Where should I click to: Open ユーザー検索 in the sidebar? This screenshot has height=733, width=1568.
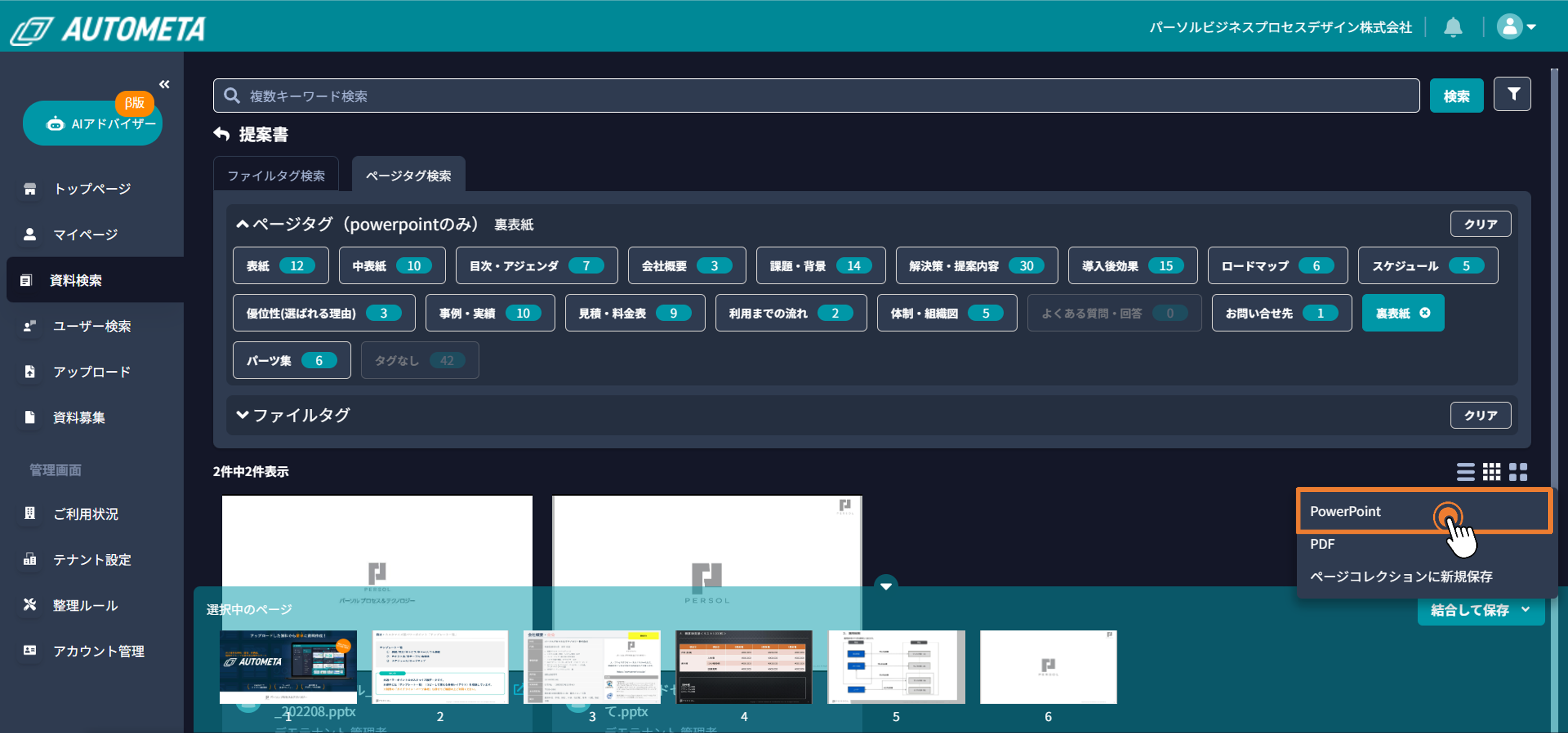click(91, 326)
